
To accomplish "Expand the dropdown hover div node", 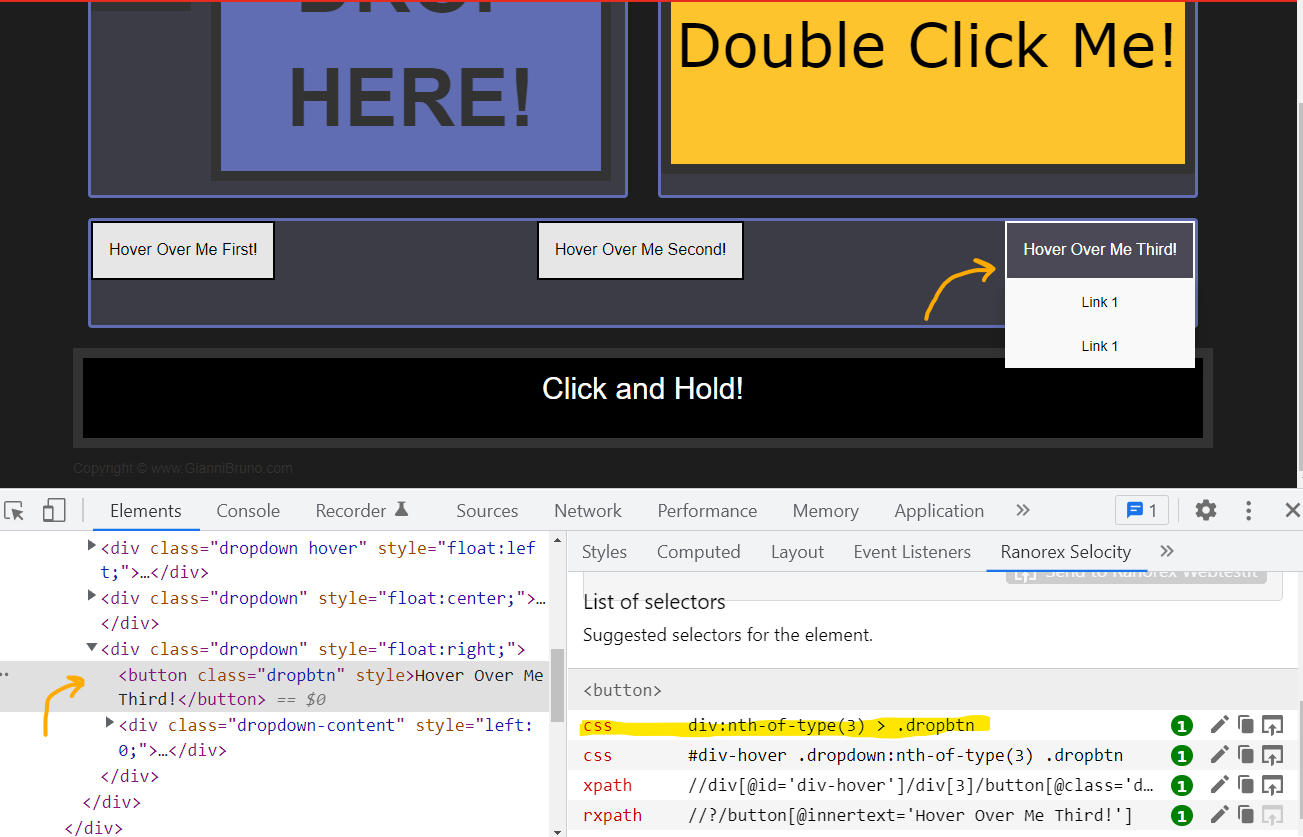I will (92, 546).
